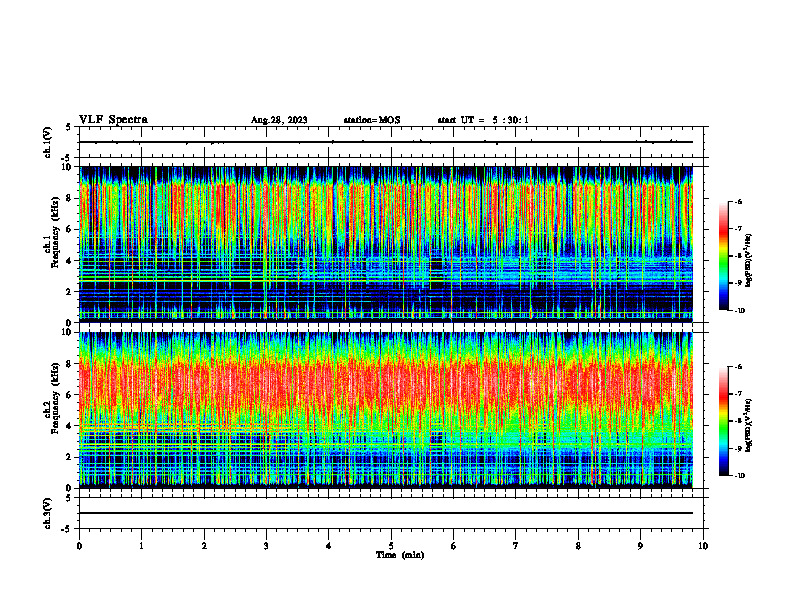
Task: Click the ch.1 colorbar unit label log(PSD)
Action: tap(749, 261)
